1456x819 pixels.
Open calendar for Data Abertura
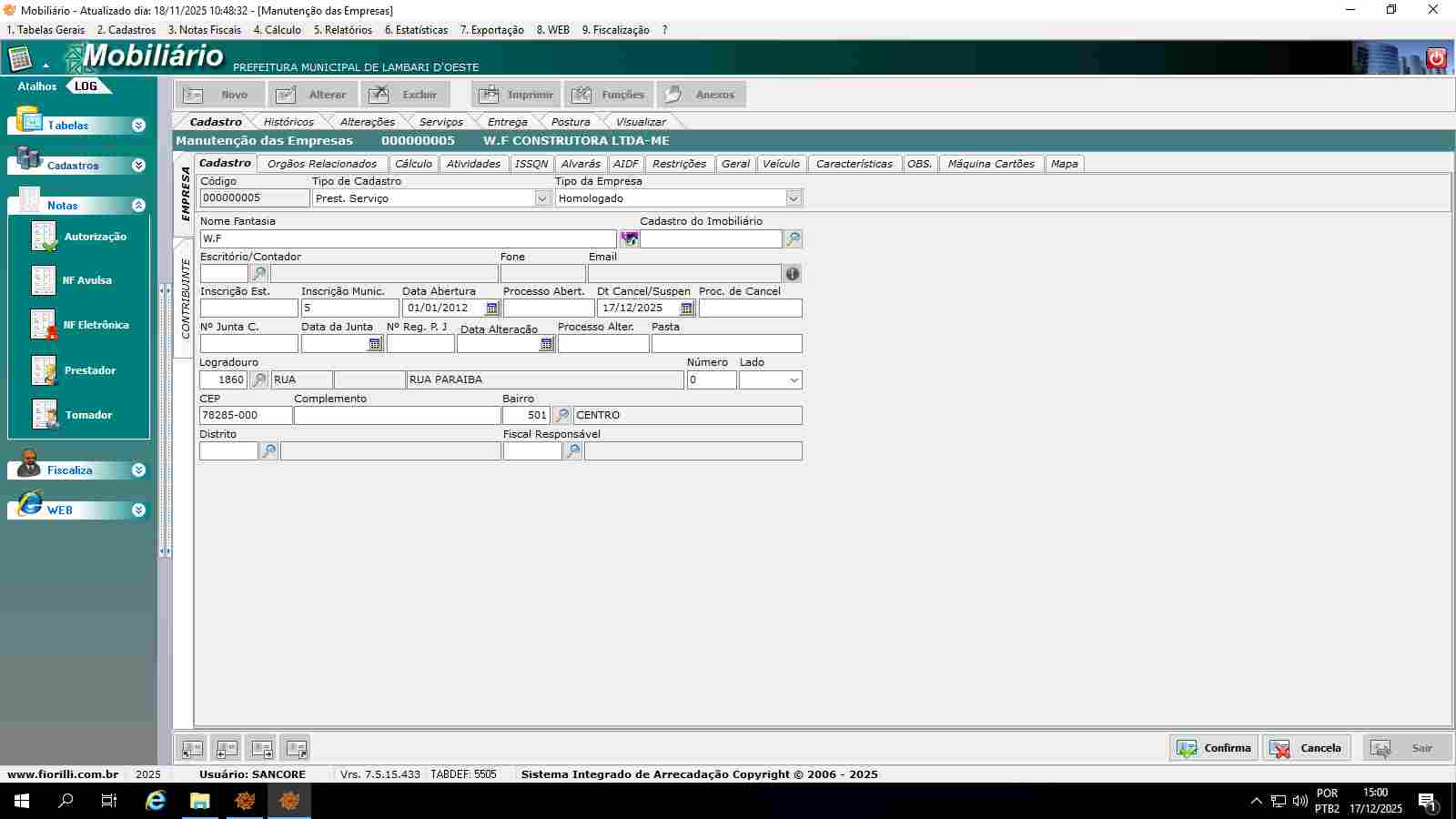pos(492,308)
